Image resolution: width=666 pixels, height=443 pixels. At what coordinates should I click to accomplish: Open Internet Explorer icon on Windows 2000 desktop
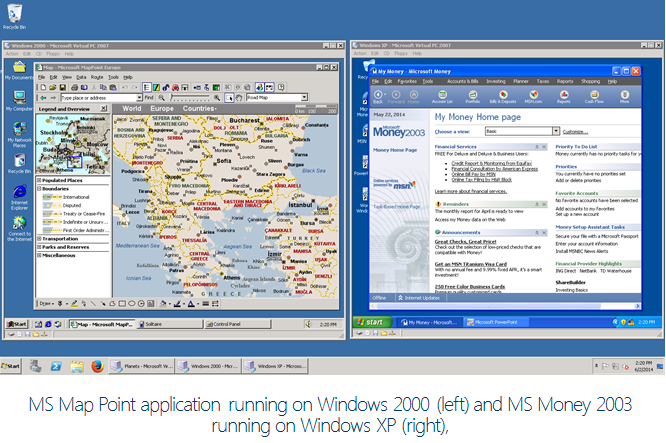pos(19,198)
